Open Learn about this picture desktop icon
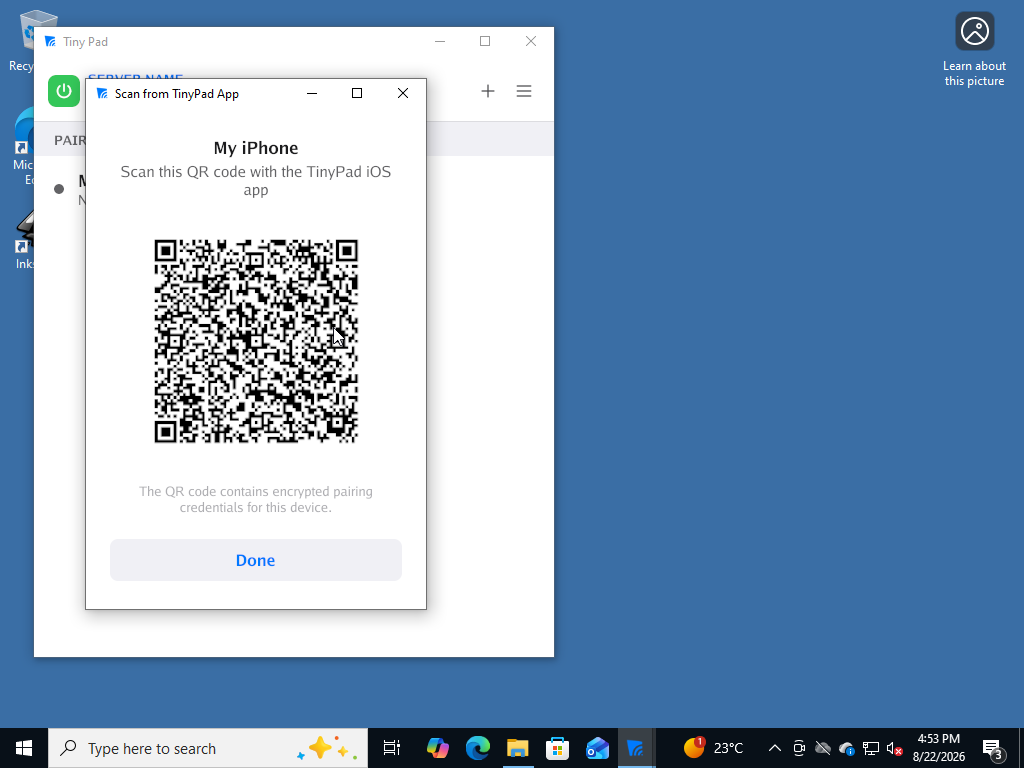The height and width of the screenshot is (768, 1024). [x=974, y=49]
